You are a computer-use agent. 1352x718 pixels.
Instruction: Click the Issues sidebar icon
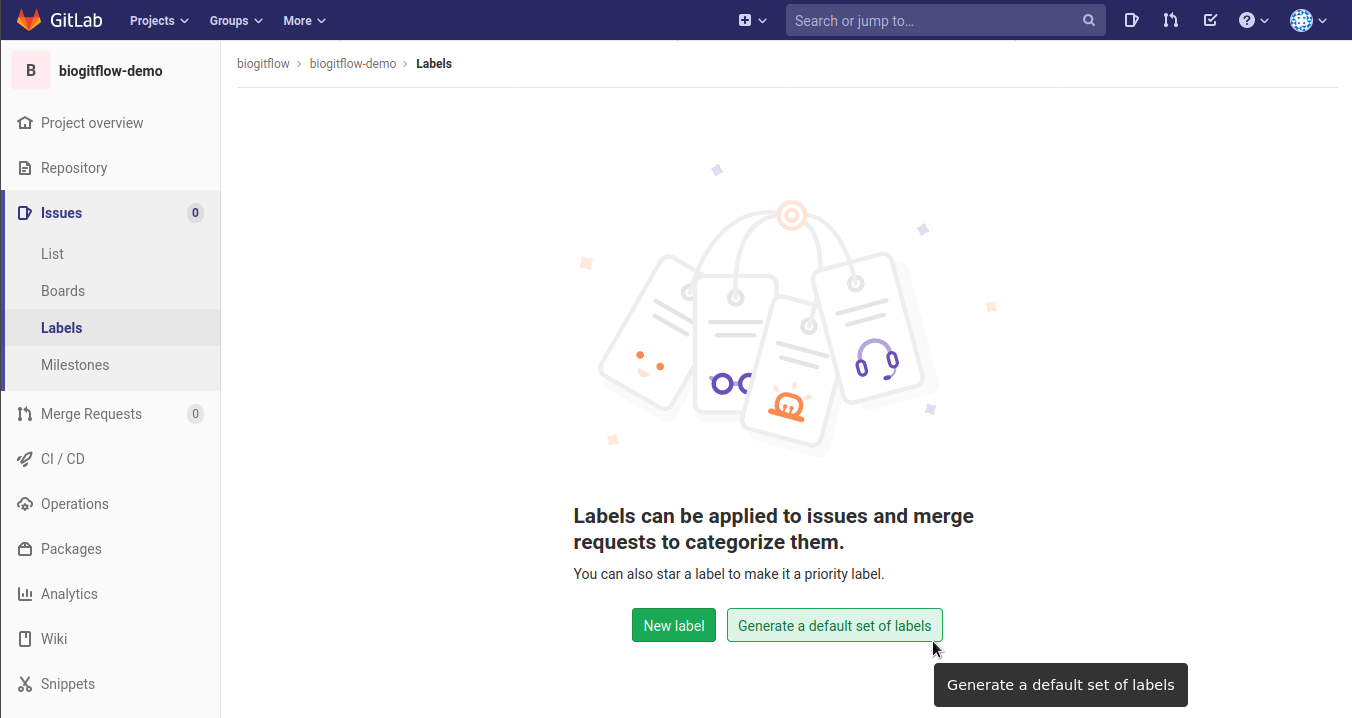25,213
